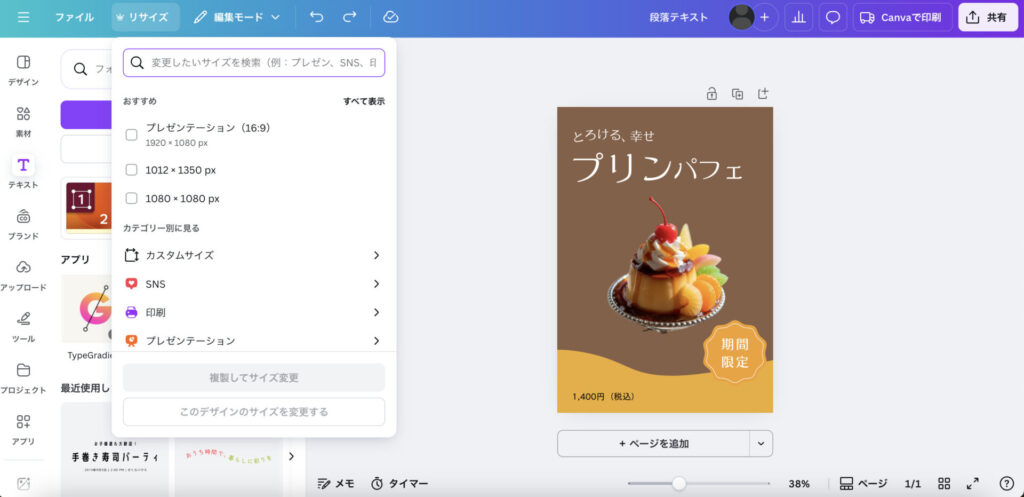
Task: Open the arrow beside ページを追加
Action: pyautogui.click(x=761, y=443)
